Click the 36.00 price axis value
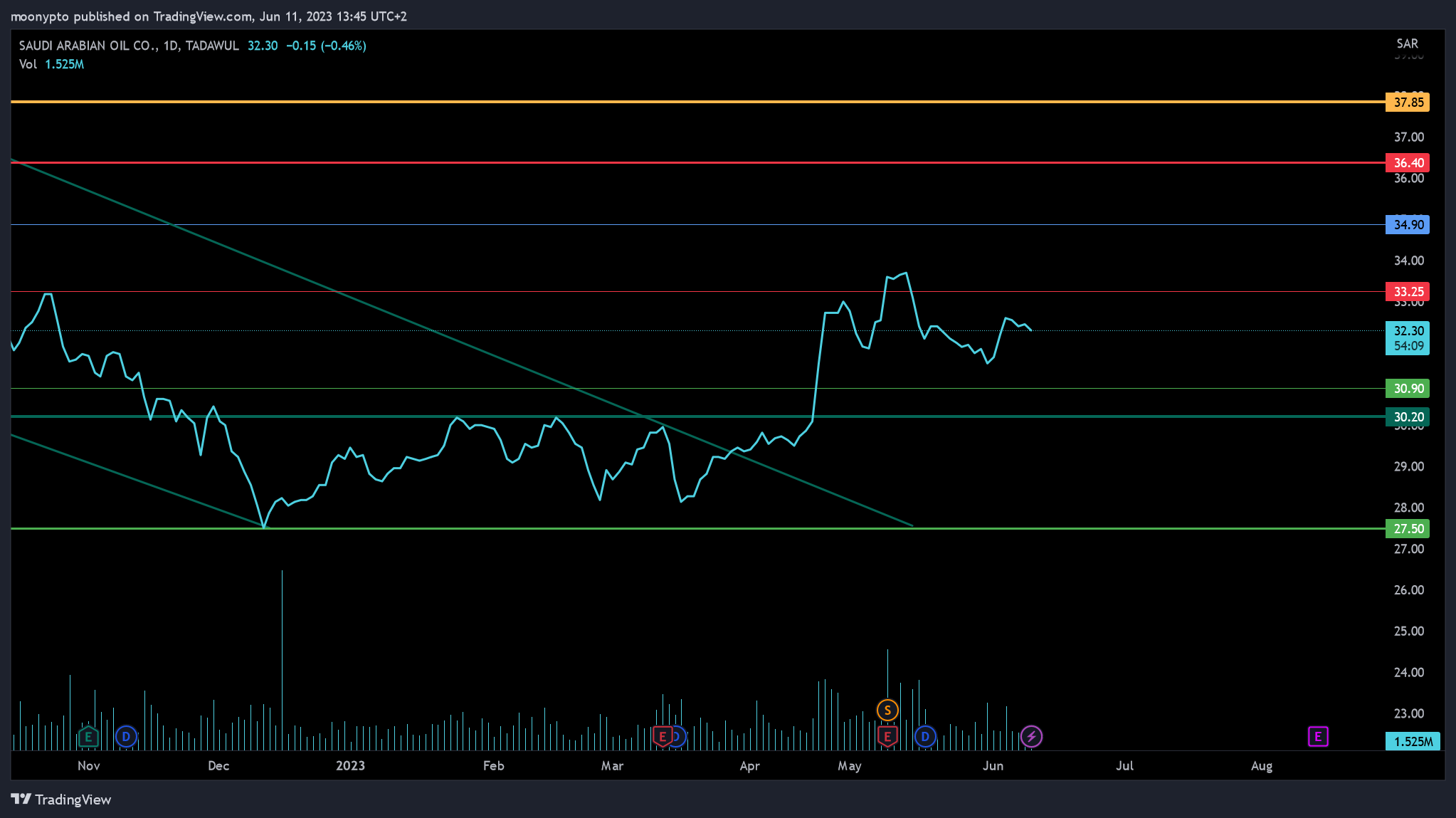Viewport: 1456px width, 818px height. click(1408, 178)
